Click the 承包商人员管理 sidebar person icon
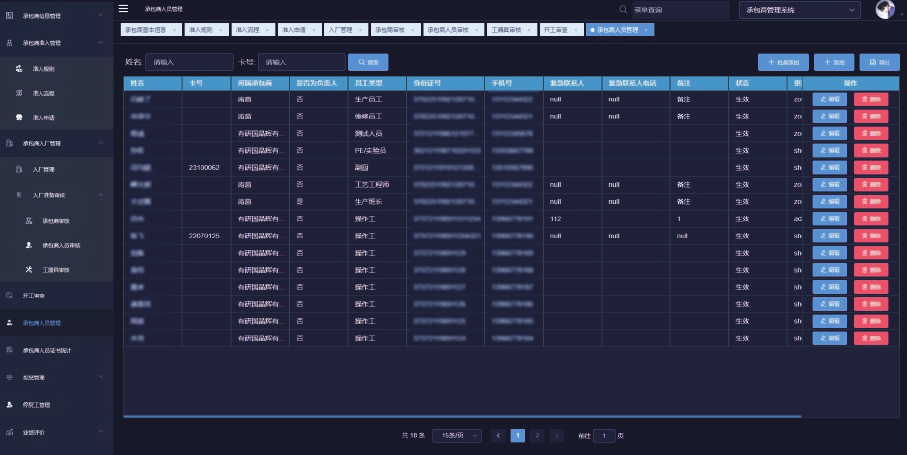Image resolution: width=907 pixels, height=455 pixels. click(x=10, y=323)
